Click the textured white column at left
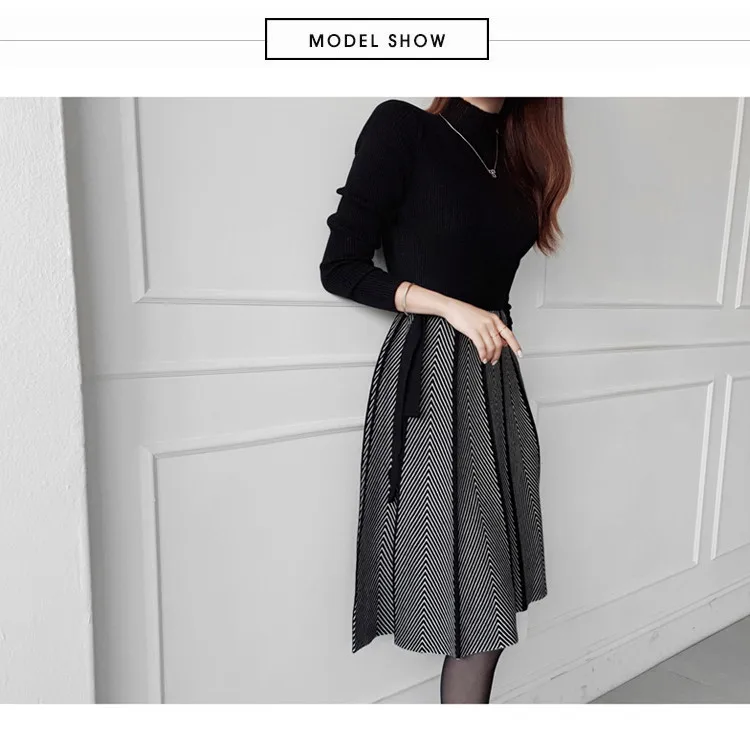750x749 pixels. (x=43, y=400)
